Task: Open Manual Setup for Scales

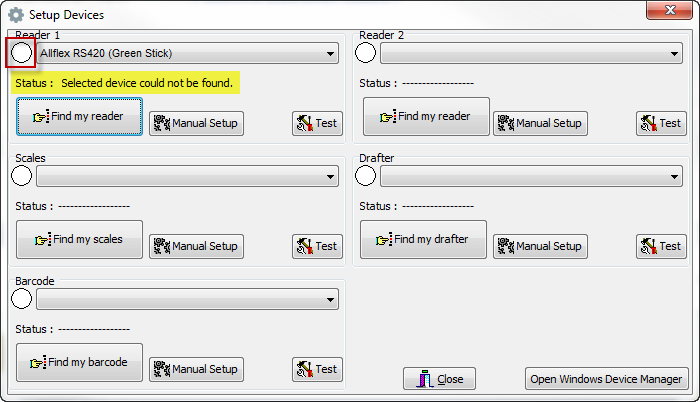Action: coord(196,246)
